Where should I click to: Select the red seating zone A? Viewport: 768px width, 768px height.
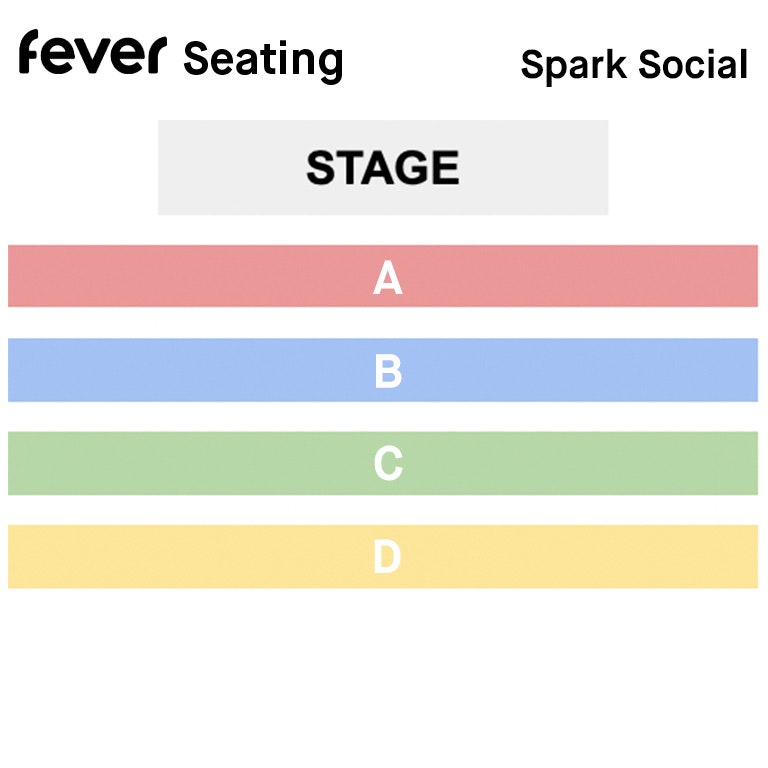point(383,276)
